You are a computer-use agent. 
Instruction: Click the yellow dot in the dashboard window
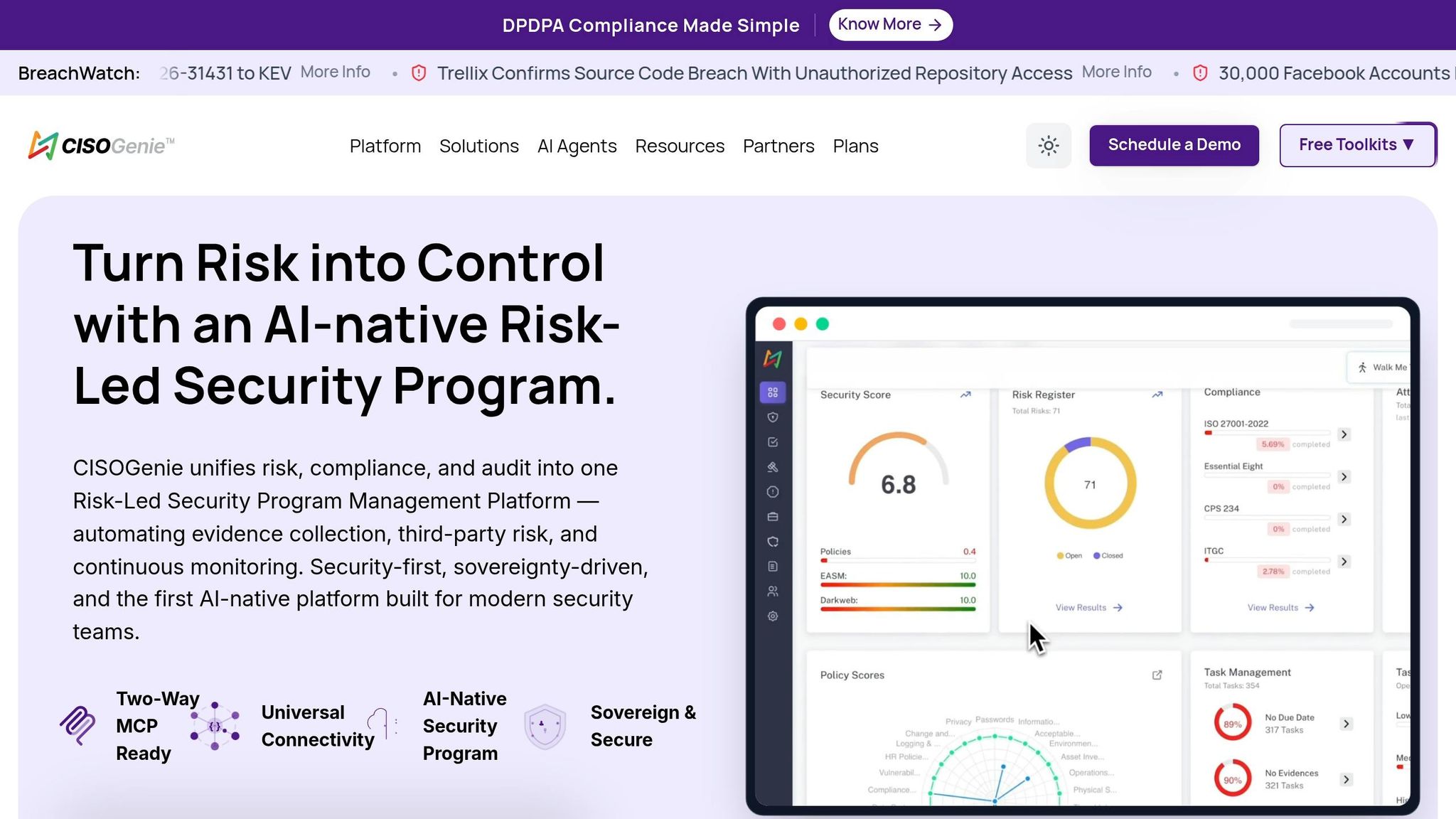pyautogui.click(x=801, y=324)
